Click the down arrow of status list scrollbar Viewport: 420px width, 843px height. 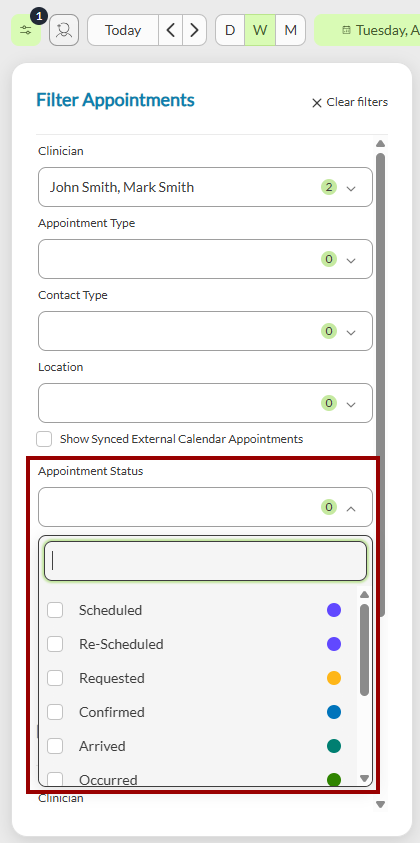[x=364, y=778]
